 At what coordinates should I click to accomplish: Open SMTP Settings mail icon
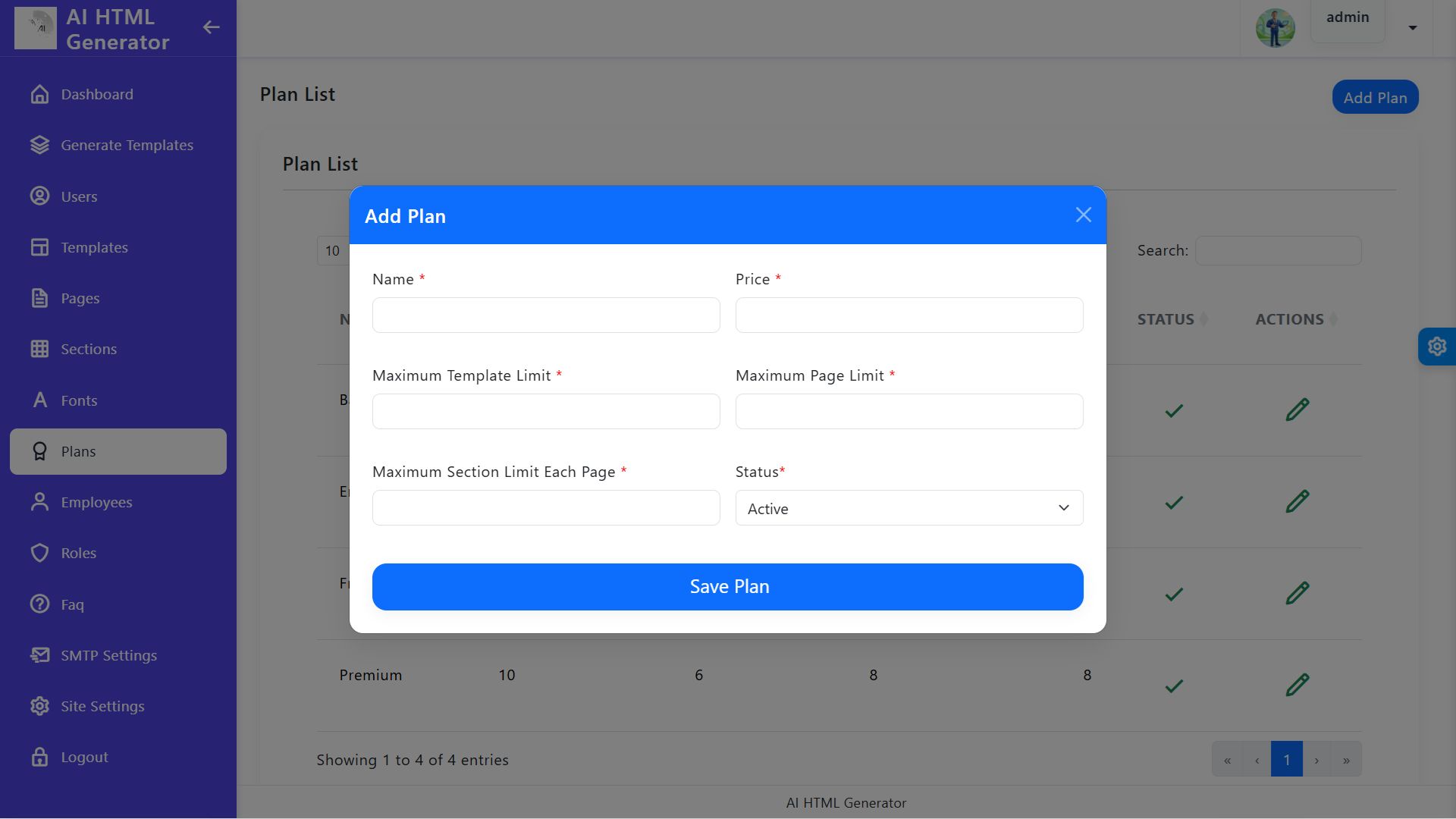(39, 655)
